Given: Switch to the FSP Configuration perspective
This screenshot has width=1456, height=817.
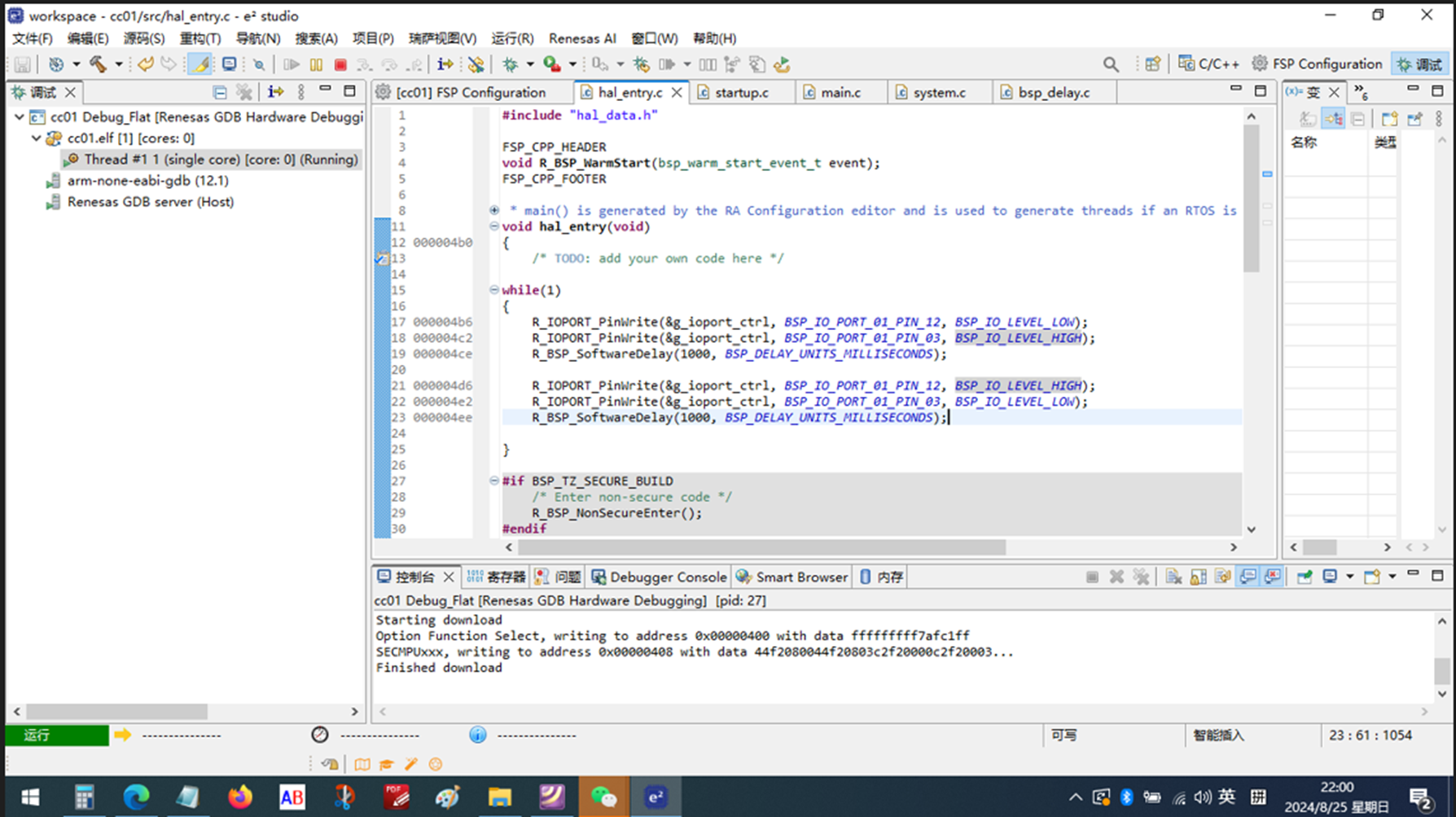Looking at the screenshot, I should click(x=1318, y=64).
